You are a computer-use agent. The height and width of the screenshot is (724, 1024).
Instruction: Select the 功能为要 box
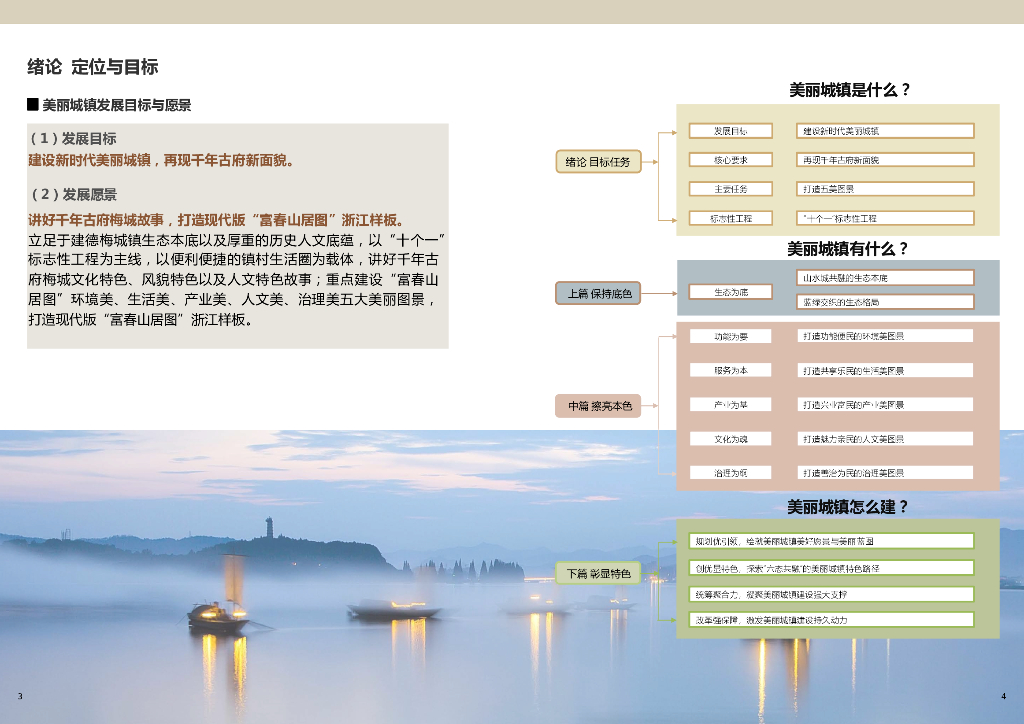pos(731,336)
